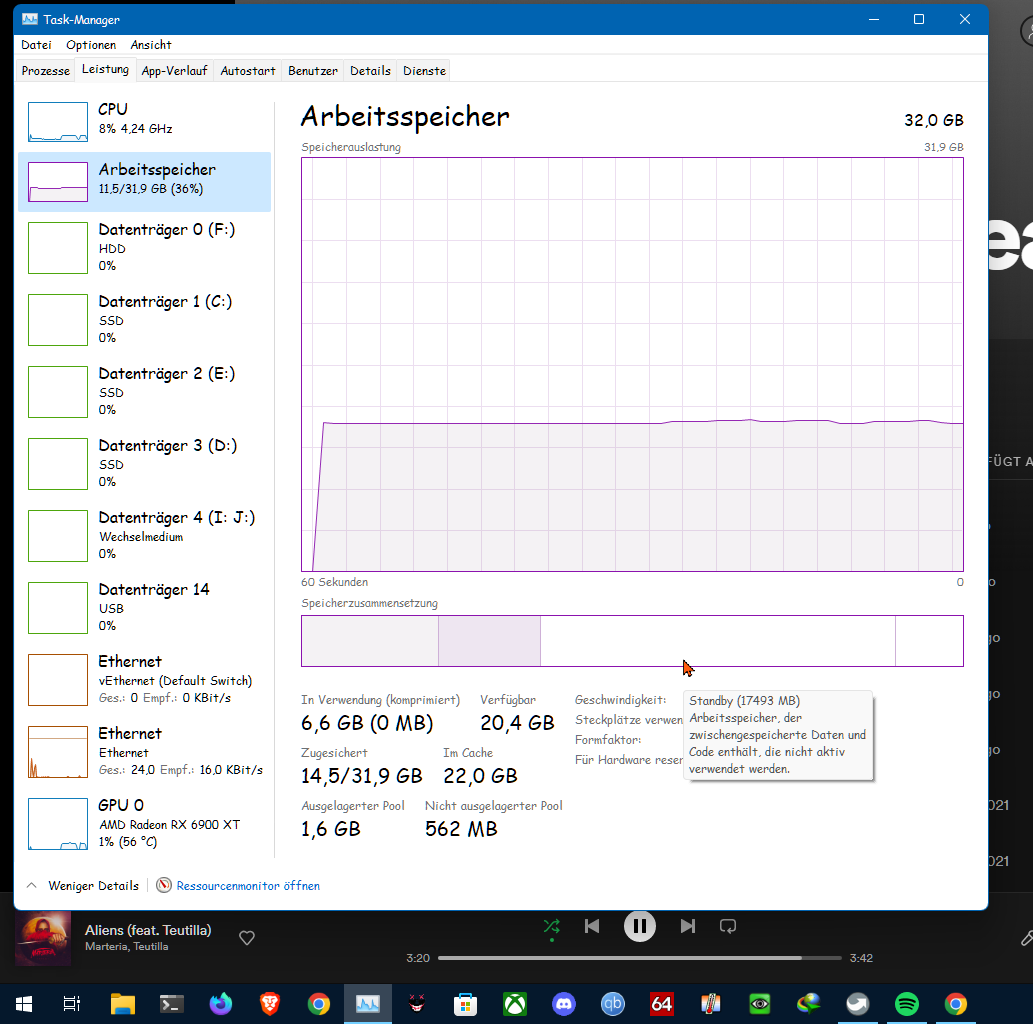The height and width of the screenshot is (1024, 1033).
Task: Open the Windows Start menu
Action: (24, 1004)
